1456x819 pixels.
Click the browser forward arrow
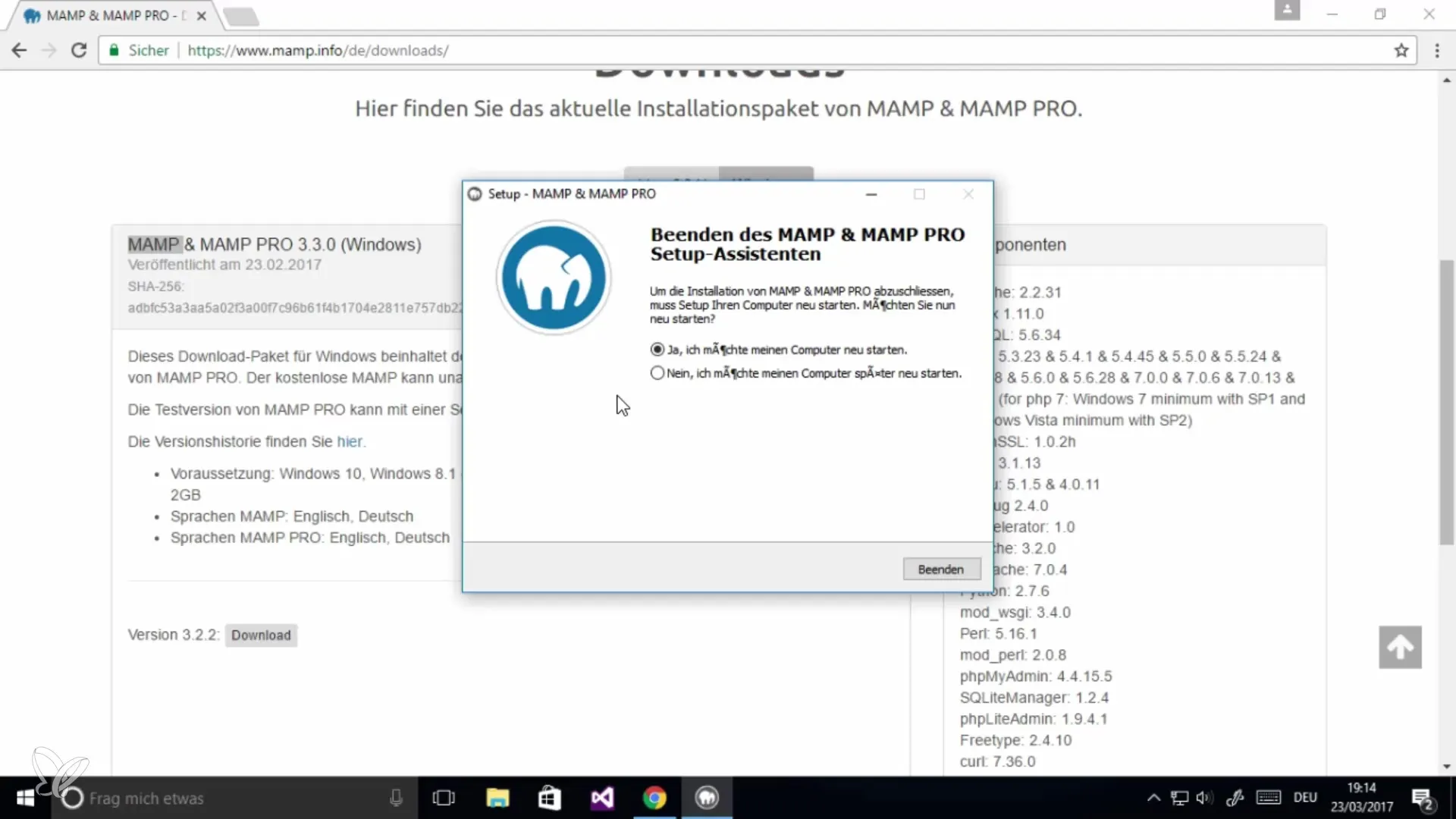[49, 50]
